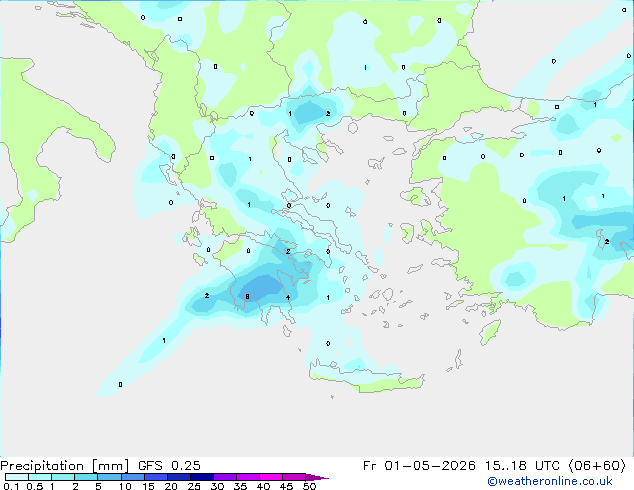The width and height of the screenshot is (634, 490).
Task: Open the weatheronline.co.uk copyright link
Action: [550, 481]
